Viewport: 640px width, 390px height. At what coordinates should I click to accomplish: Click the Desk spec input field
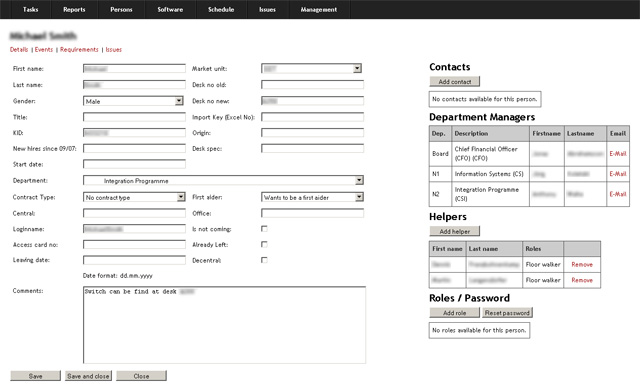tap(312, 148)
